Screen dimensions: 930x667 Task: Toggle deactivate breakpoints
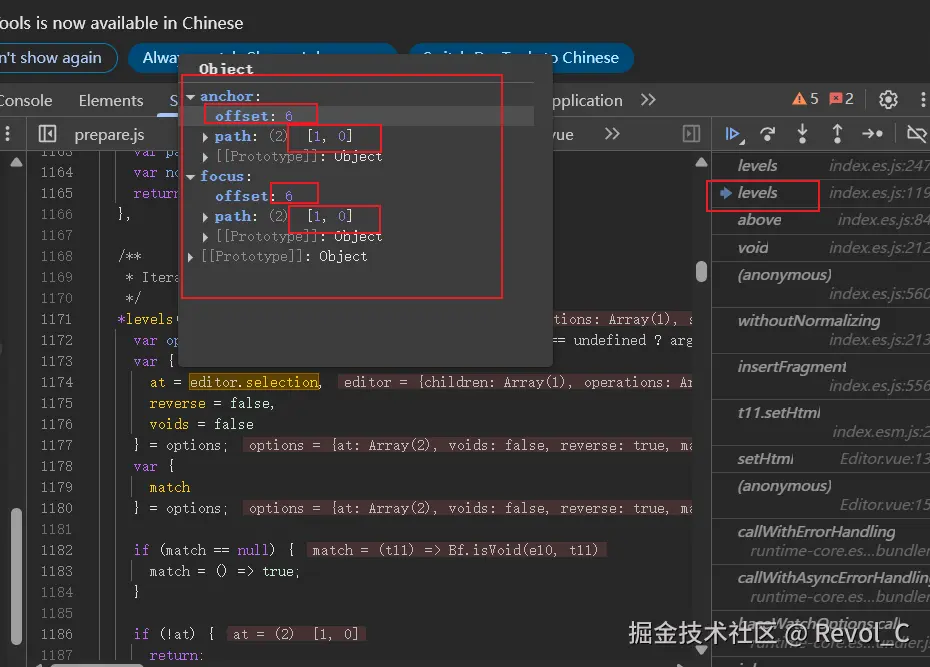[917, 134]
